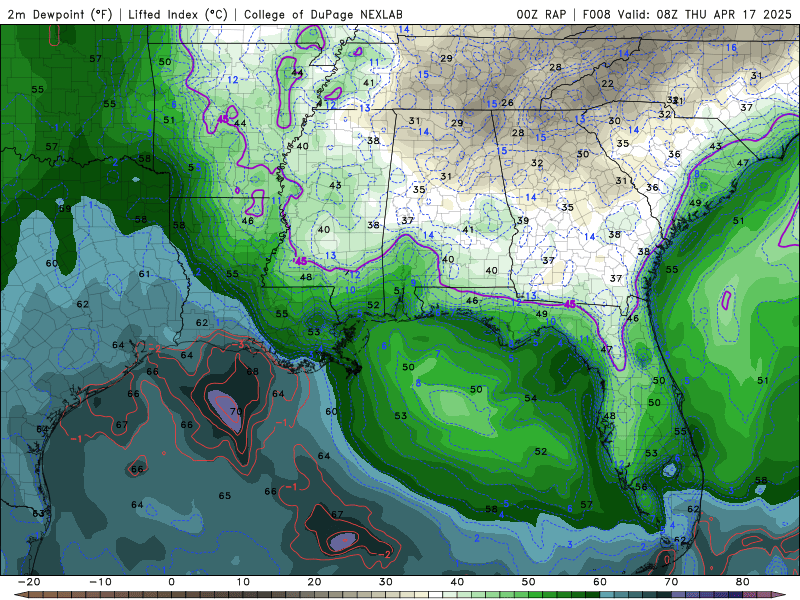Screen dimensions: 800x600
Task: Click the dewpoint value '26' on the map
Action: coord(507,103)
